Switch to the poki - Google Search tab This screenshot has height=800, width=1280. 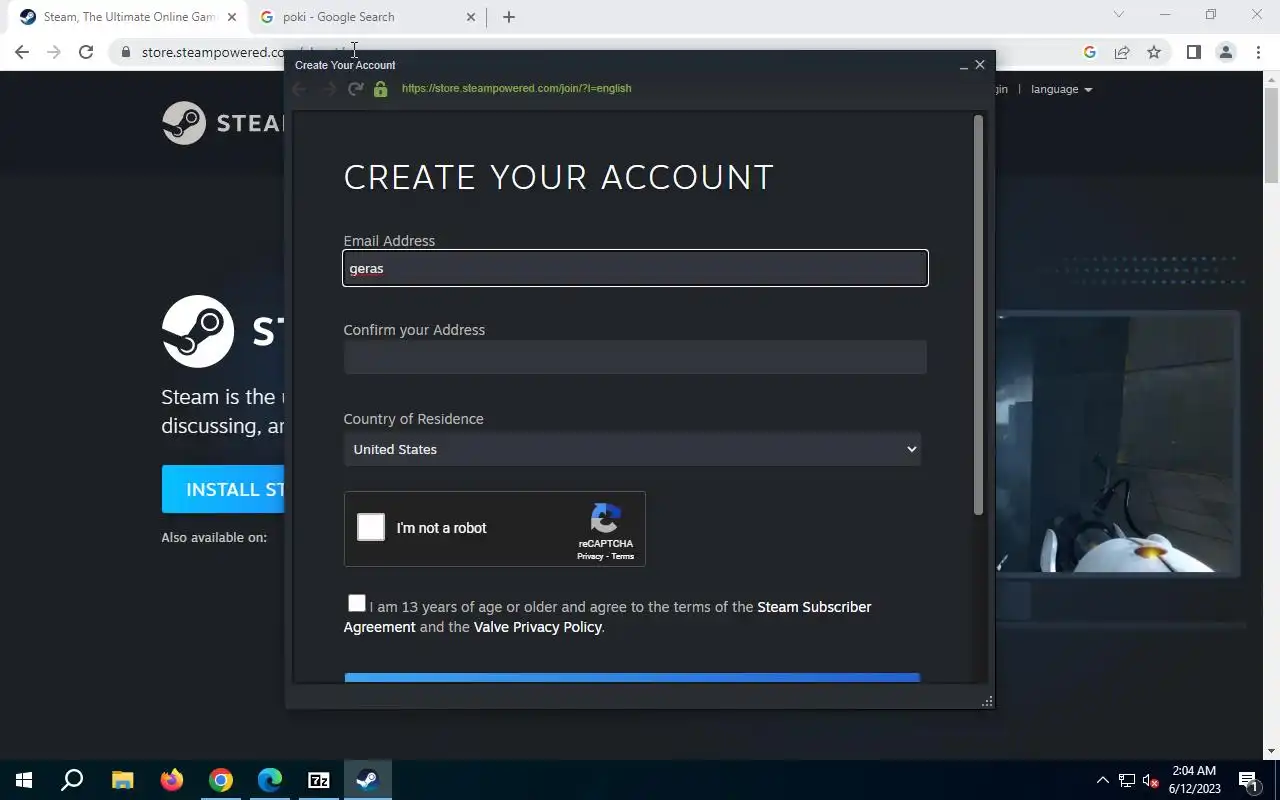(365, 17)
